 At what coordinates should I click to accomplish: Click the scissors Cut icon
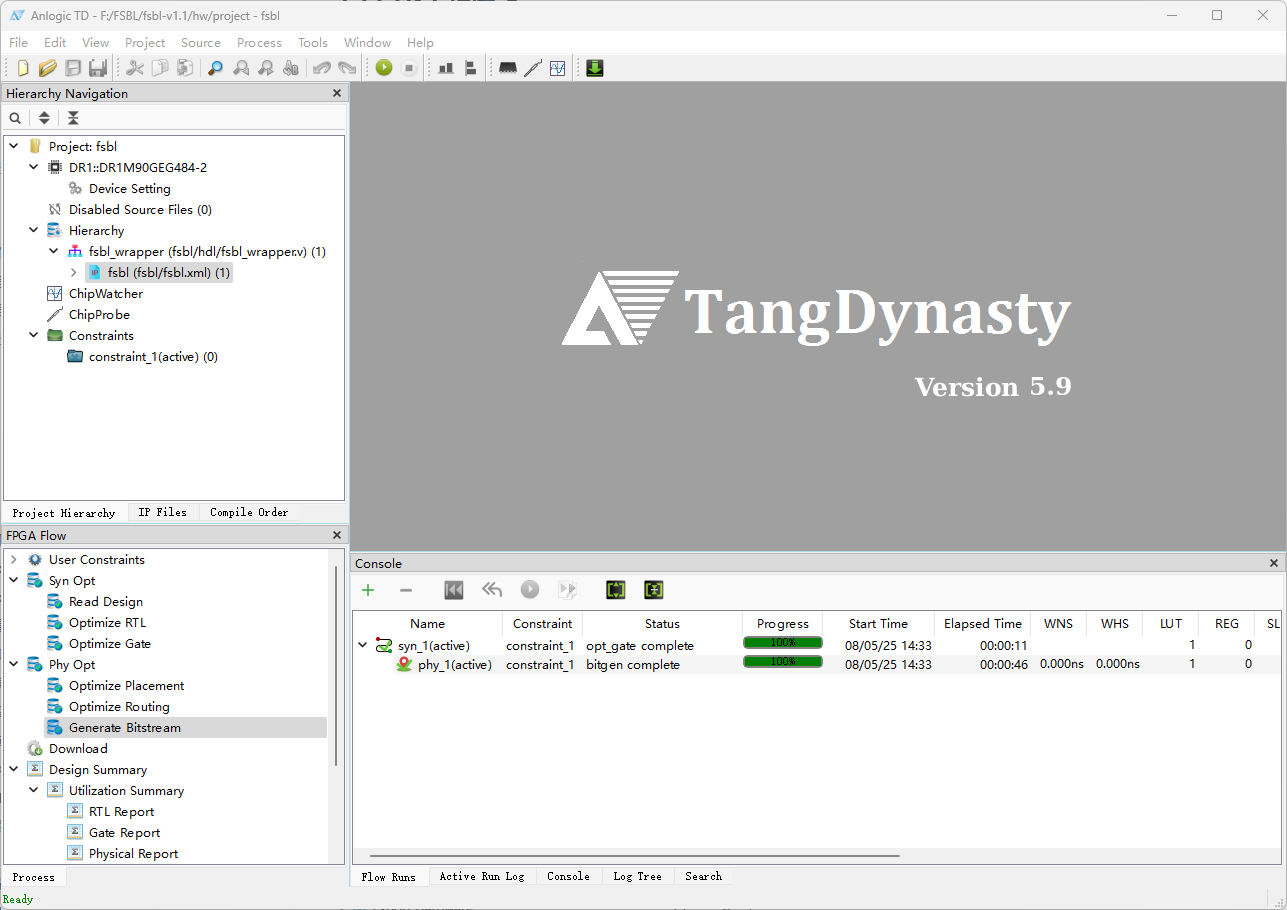(x=135, y=68)
